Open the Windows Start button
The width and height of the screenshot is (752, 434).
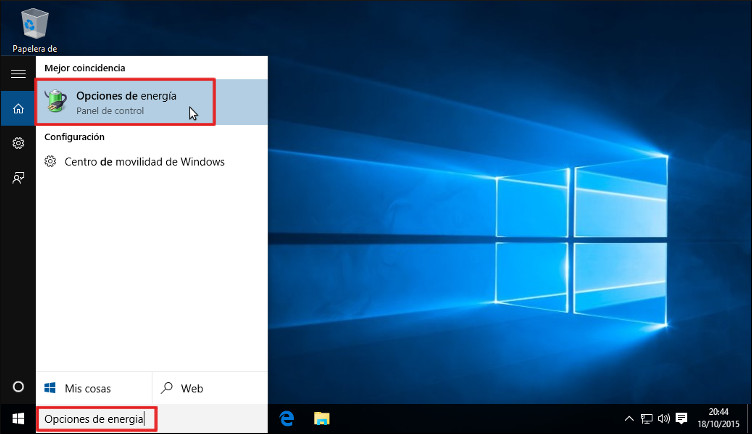[17, 419]
